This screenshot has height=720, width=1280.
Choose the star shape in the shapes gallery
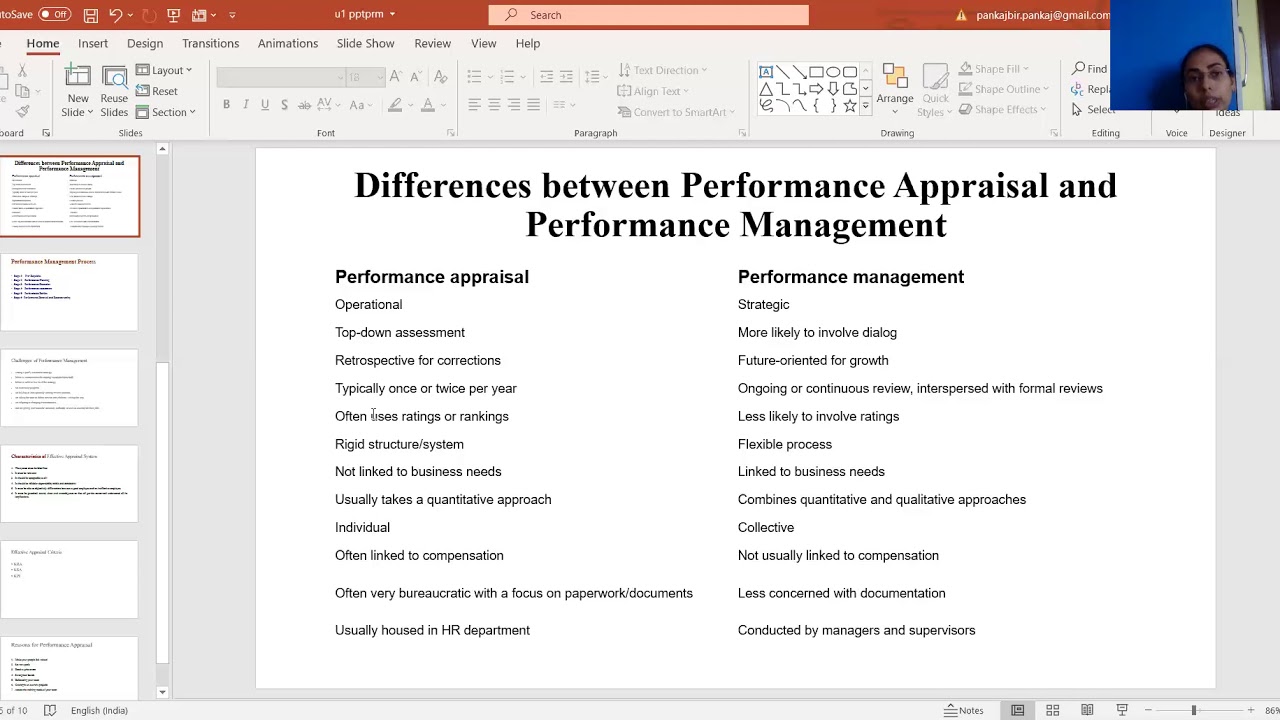point(850,105)
